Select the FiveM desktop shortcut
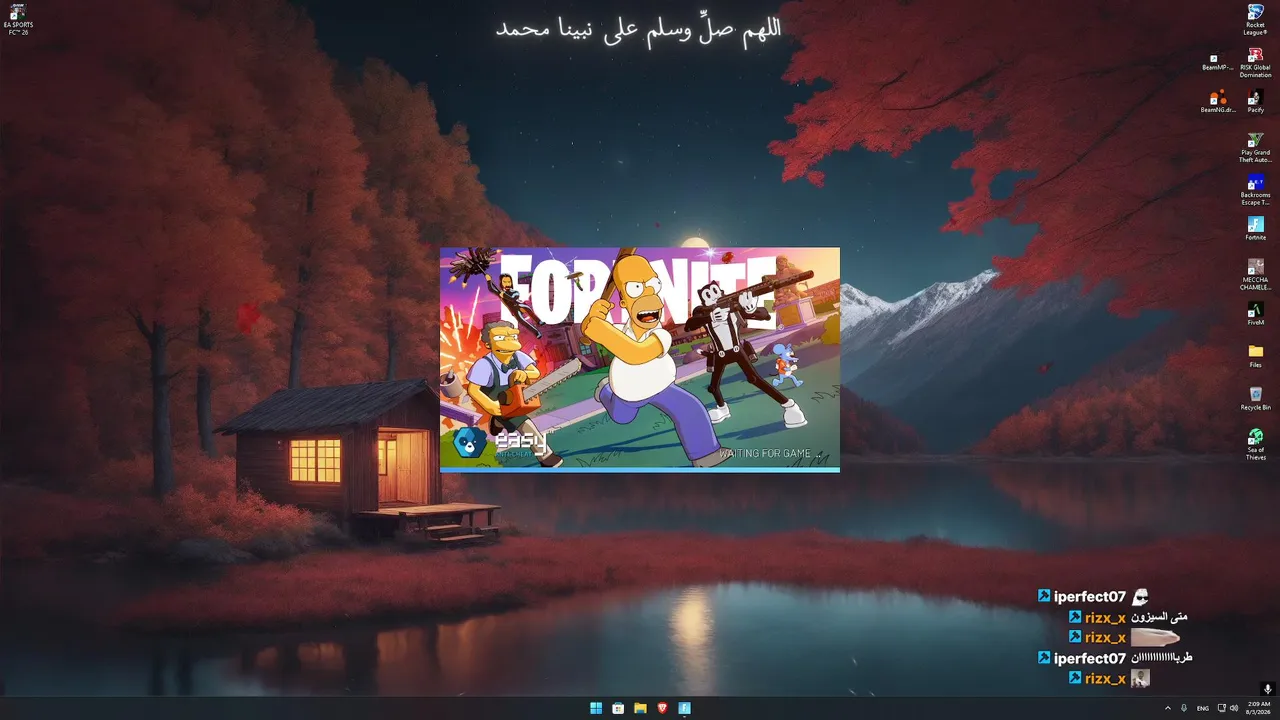 1255,314
